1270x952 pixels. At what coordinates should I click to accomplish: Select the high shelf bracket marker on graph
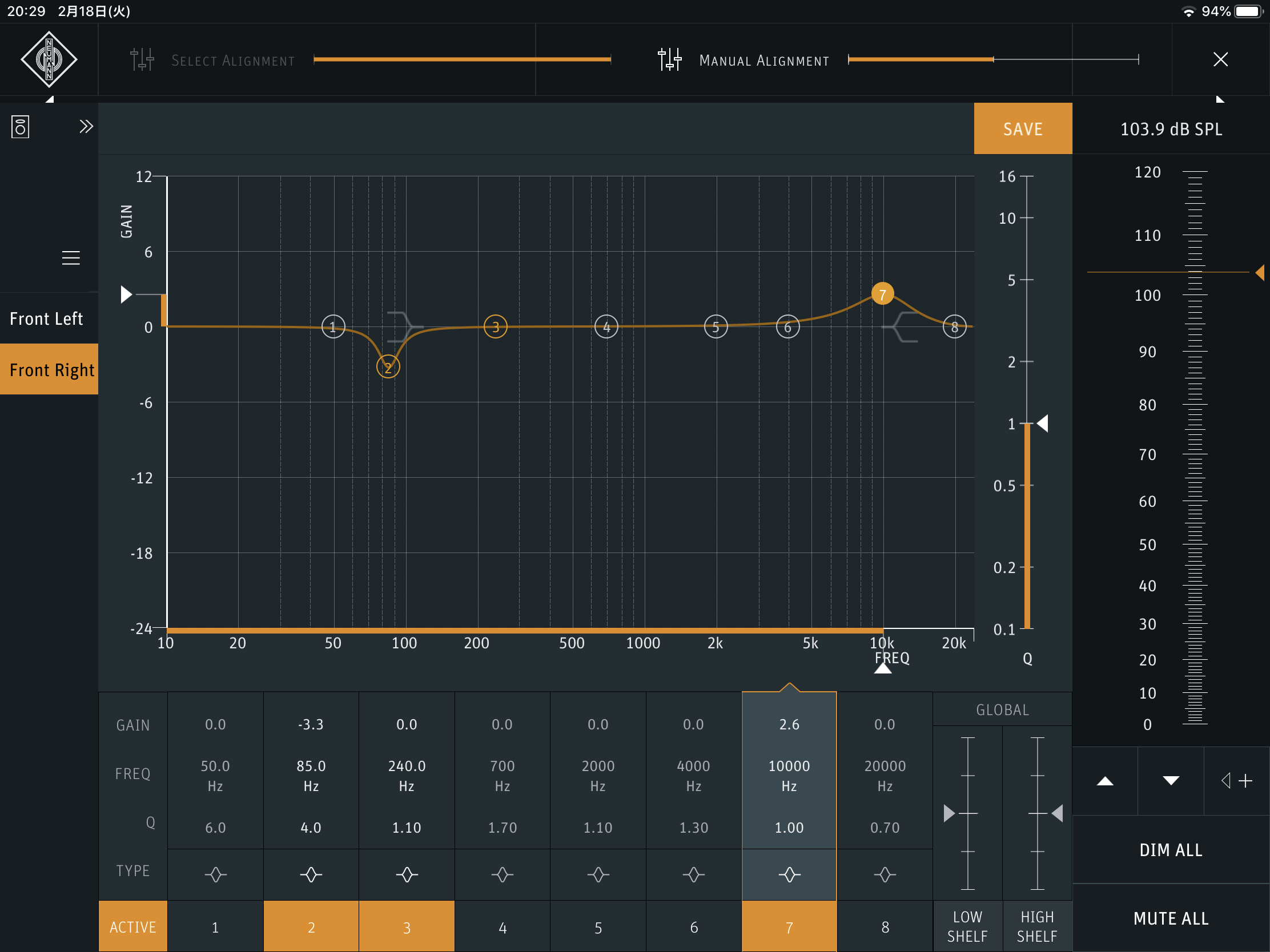901,327
